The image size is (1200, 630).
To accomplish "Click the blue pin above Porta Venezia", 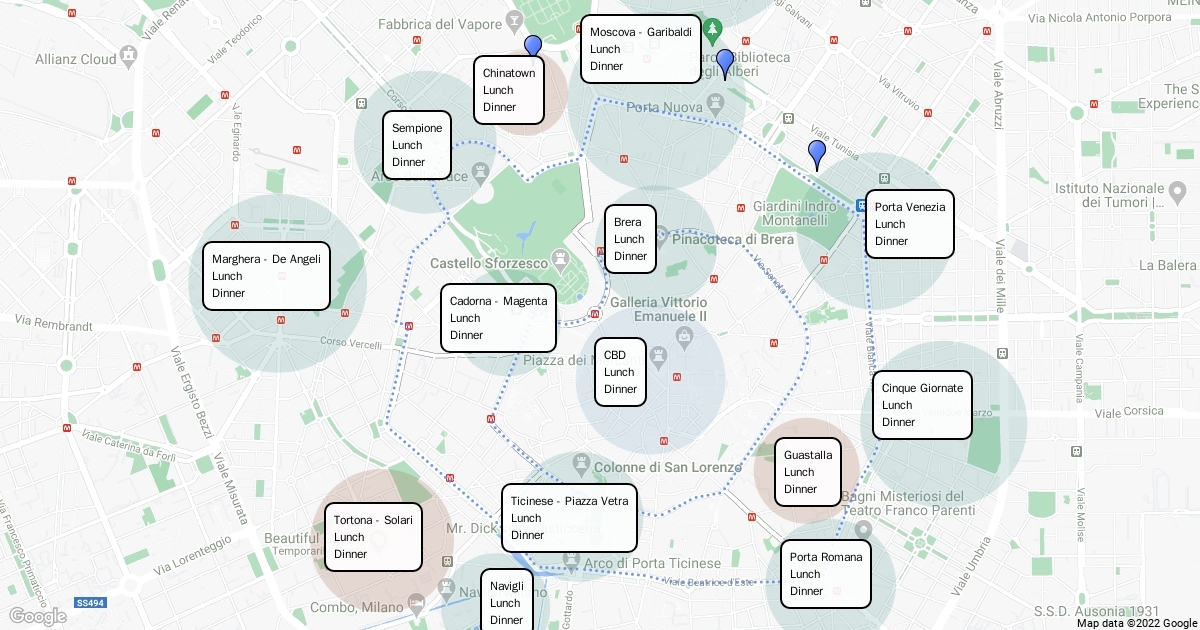I will pos(817,152).
